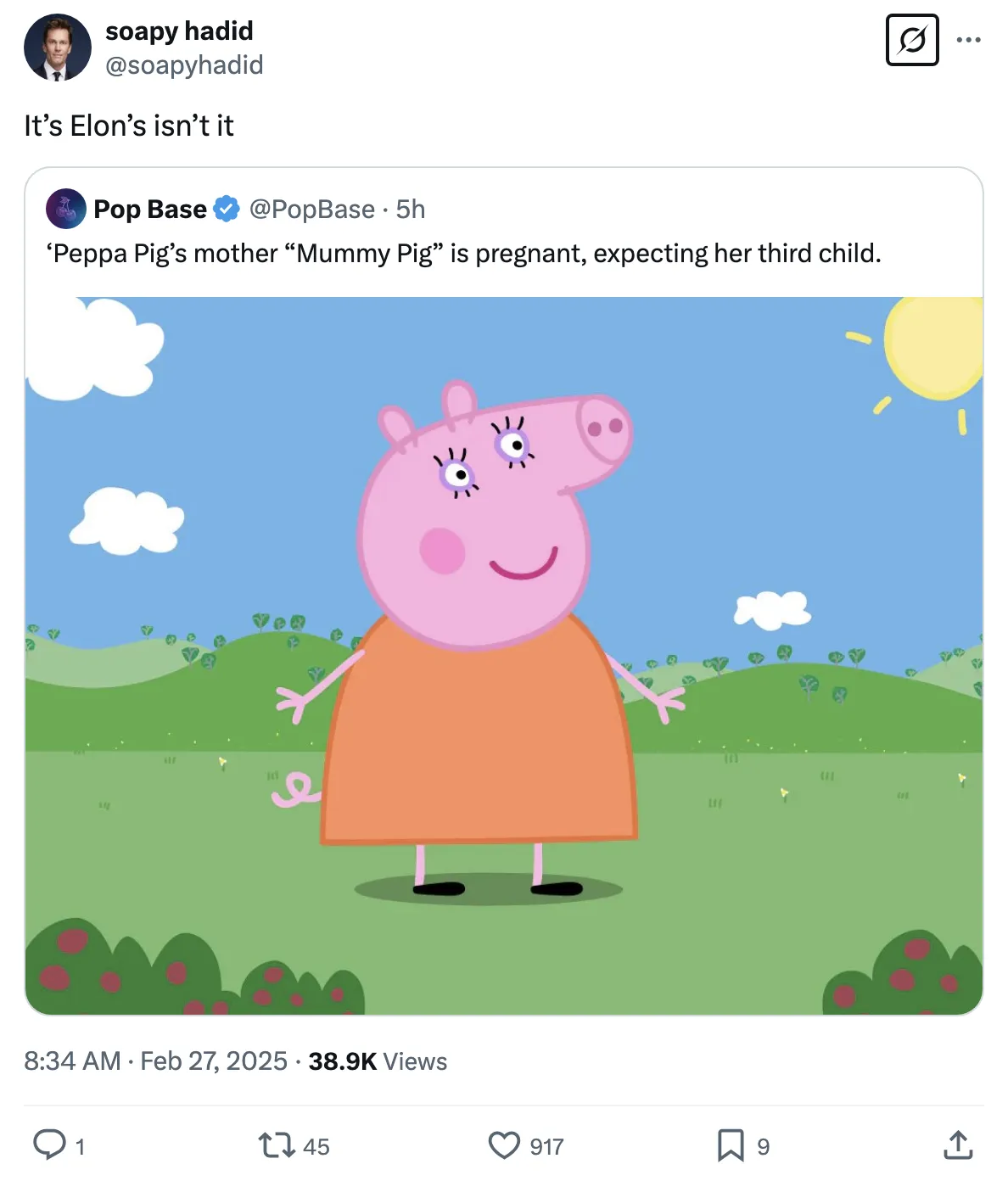Open the three-dot more options menu

968,40
